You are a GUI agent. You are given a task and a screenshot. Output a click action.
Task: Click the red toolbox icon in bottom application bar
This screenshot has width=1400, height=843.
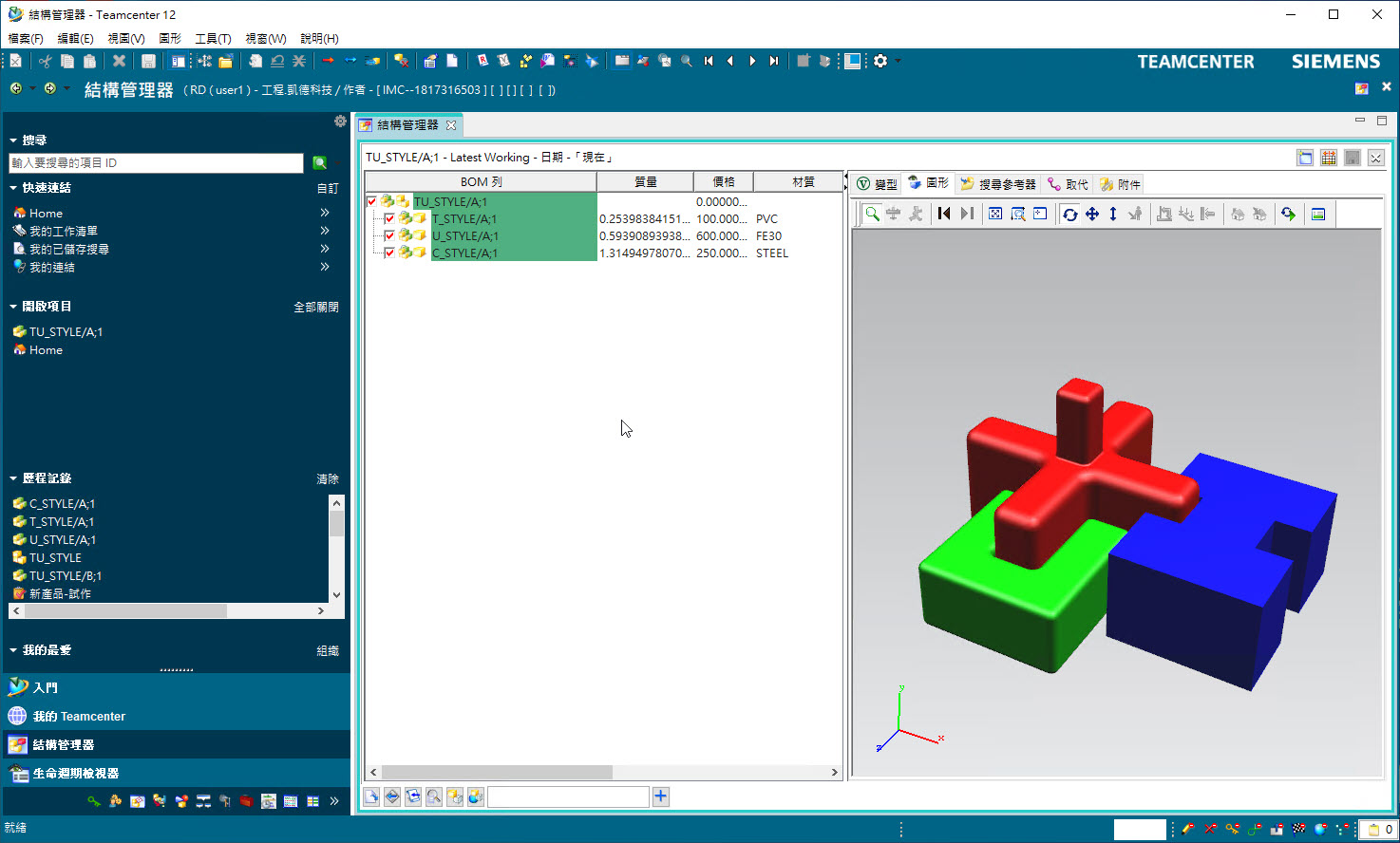click(246, 801)
